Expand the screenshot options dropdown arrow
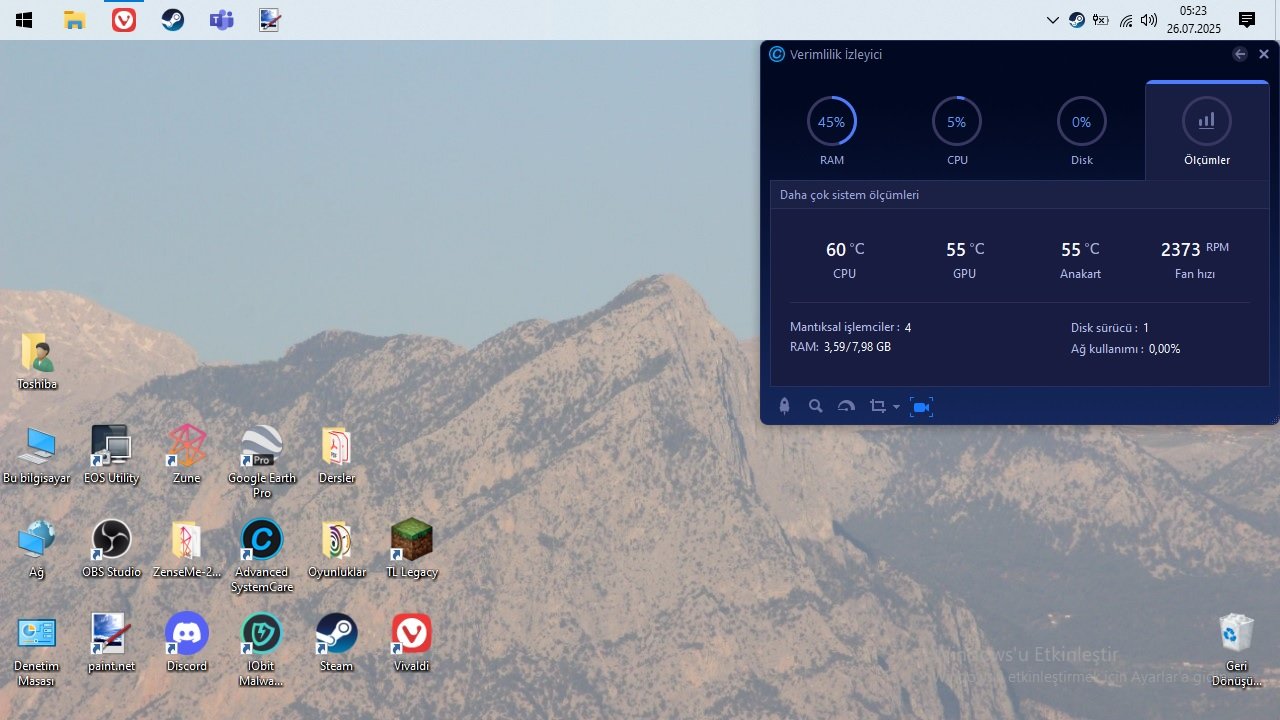 pos(896,407)
